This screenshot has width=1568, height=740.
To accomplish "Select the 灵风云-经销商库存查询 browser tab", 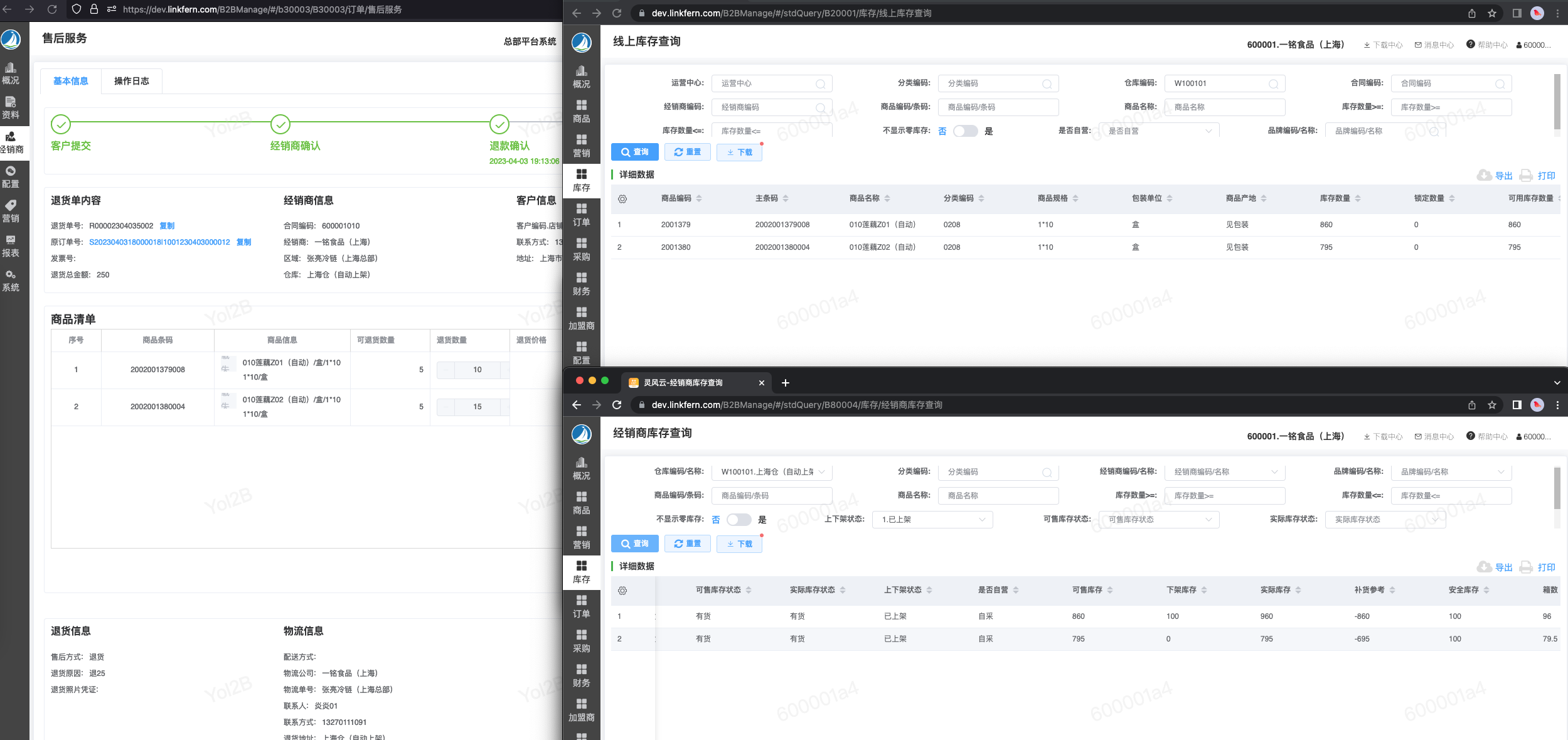I will pos(683,382).
